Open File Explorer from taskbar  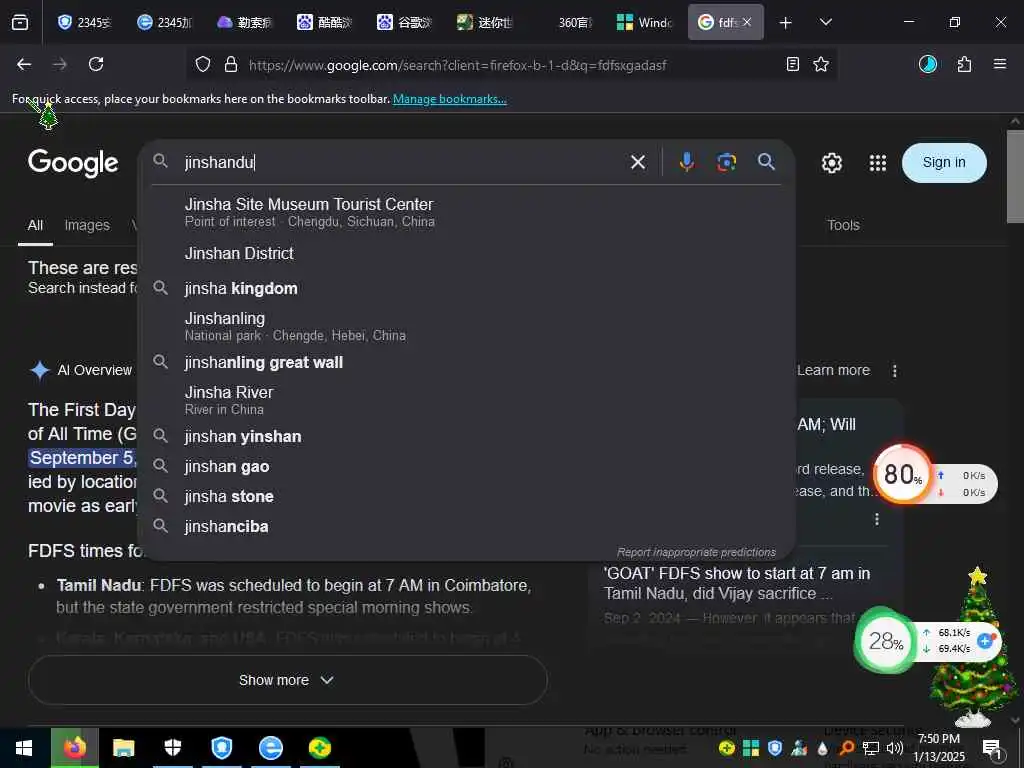point(123,747)
